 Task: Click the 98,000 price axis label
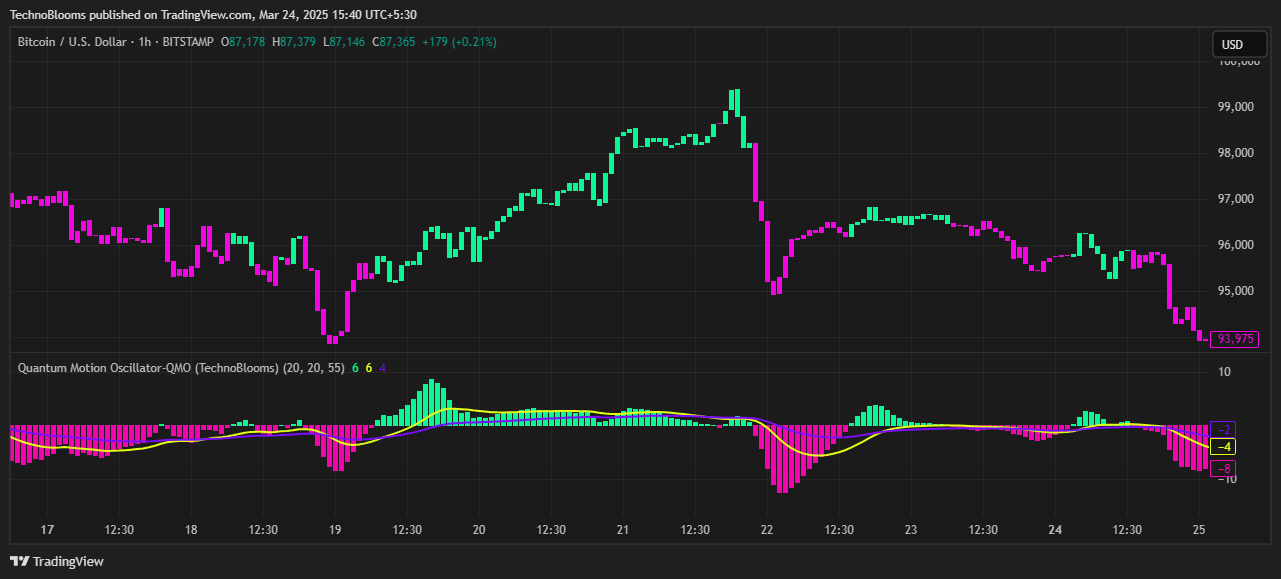[1236, 153]
